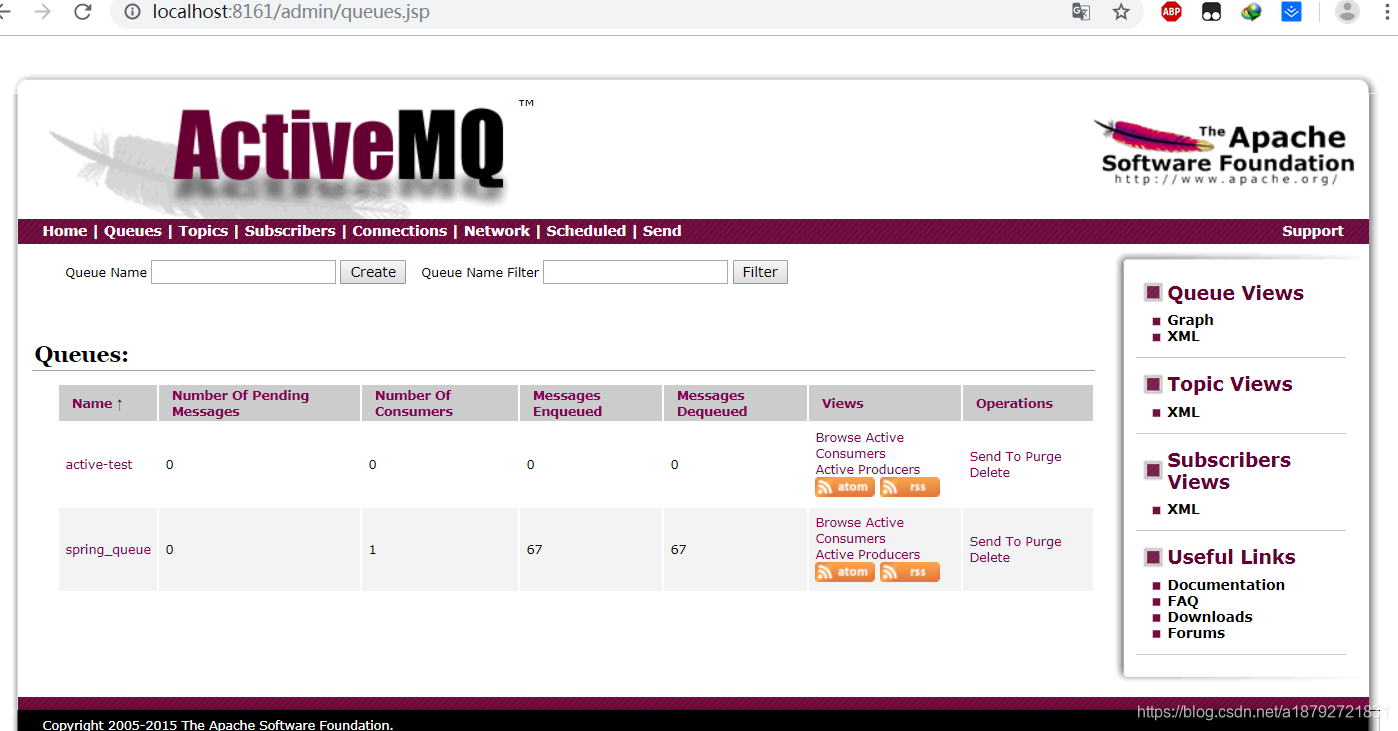1398x731 pixels.
Task: Navigate to Subscribers in the menu bar
Action: [x=290, y=231]
